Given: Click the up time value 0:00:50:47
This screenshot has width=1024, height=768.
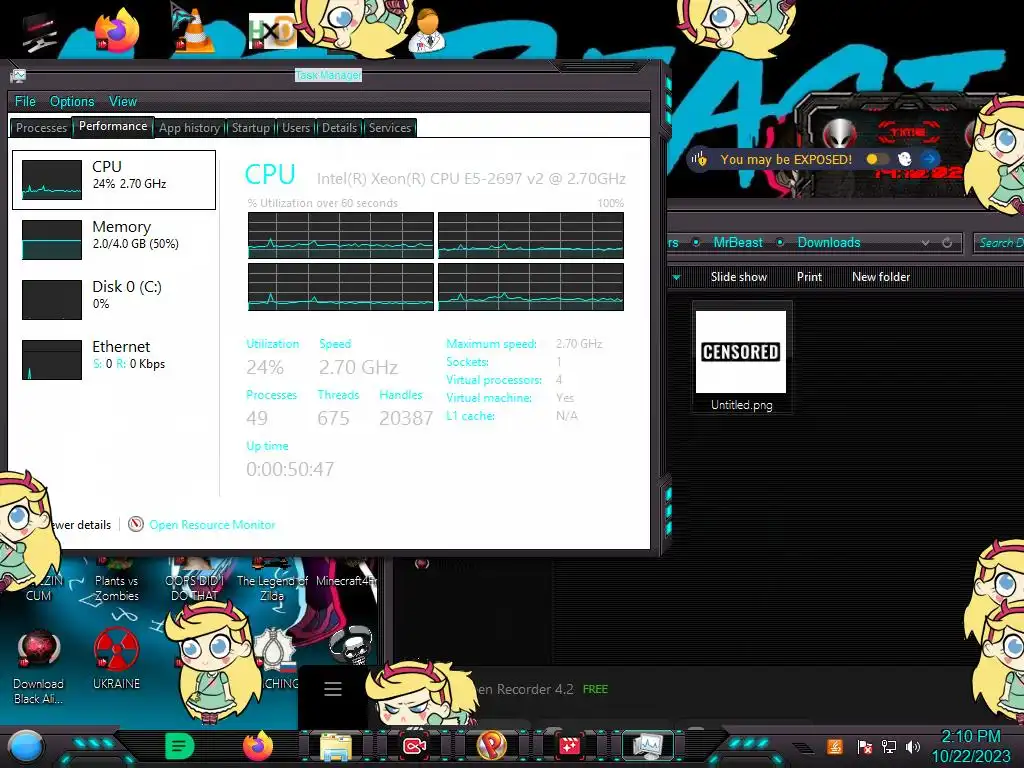Looking at the screenshot, I should click(290, 469).
